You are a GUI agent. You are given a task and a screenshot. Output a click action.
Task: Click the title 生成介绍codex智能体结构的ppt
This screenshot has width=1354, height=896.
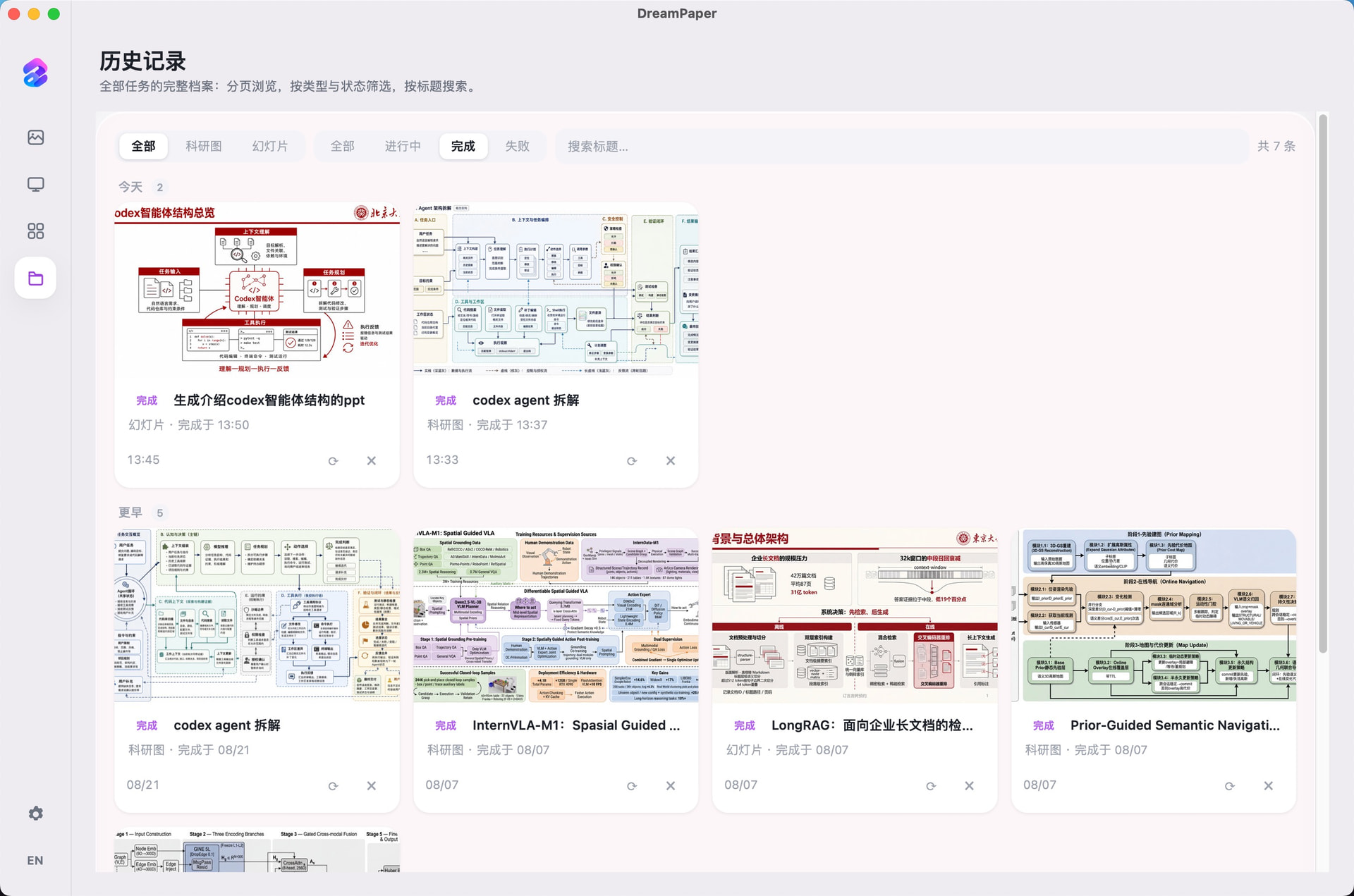click(x=269, y=400)
